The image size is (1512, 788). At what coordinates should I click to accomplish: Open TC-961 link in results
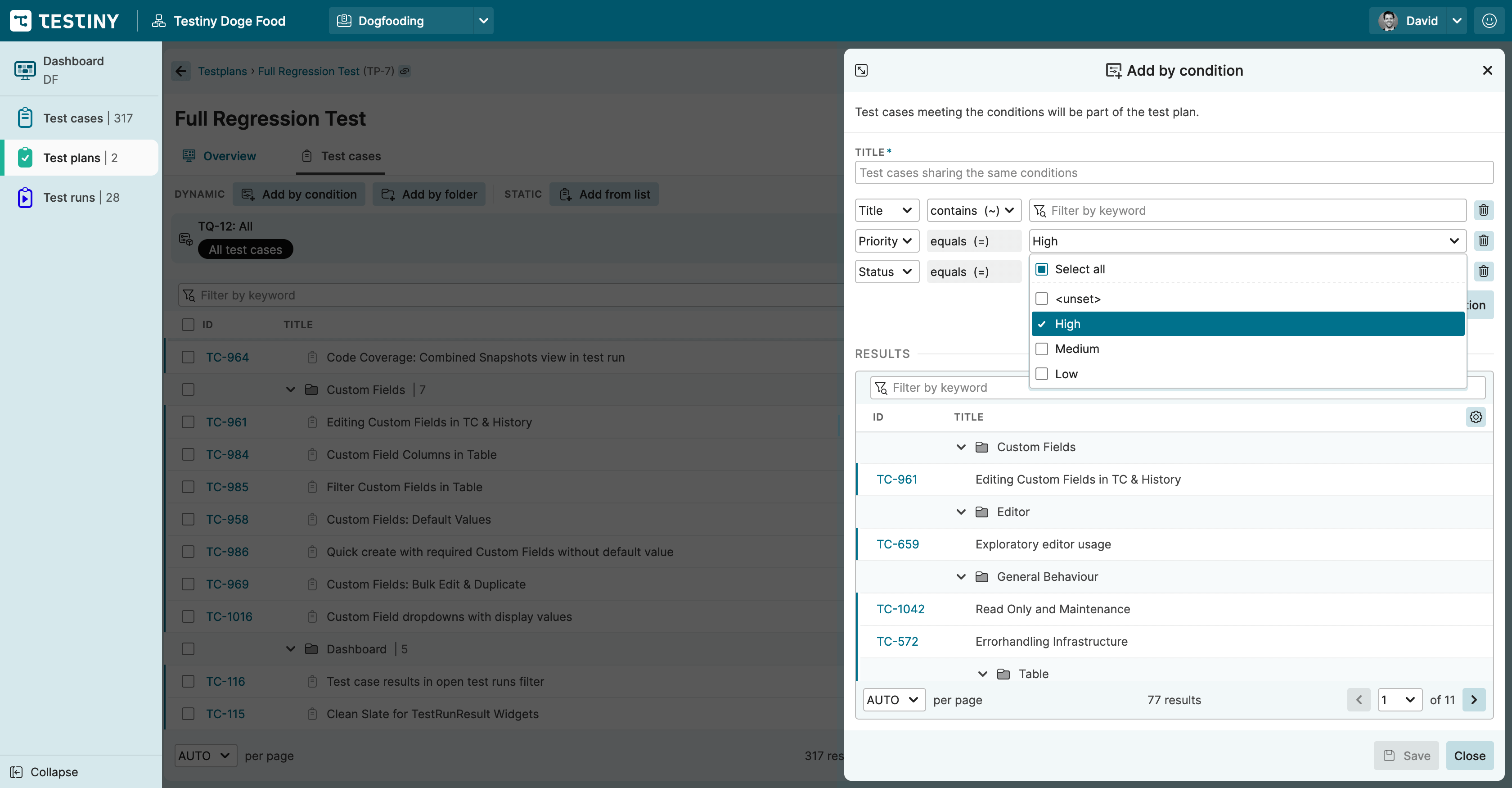897,479
